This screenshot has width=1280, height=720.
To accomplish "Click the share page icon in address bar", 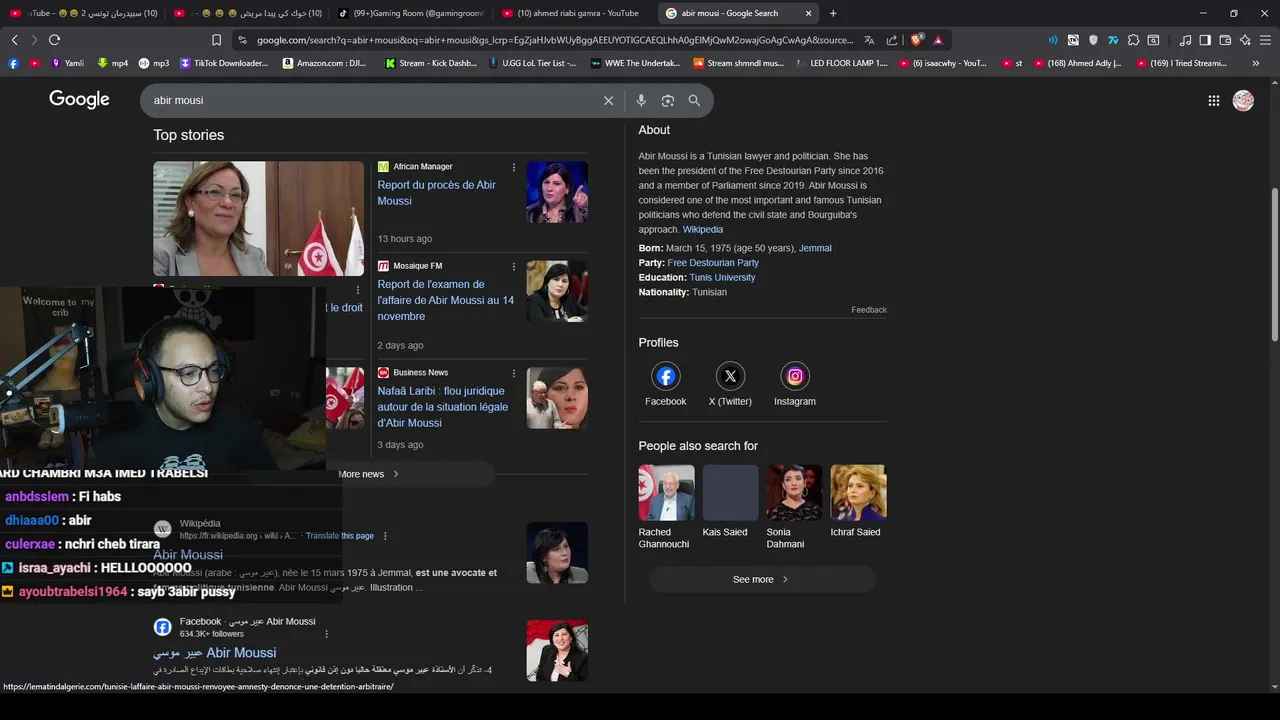I will [x=892, y=40].
